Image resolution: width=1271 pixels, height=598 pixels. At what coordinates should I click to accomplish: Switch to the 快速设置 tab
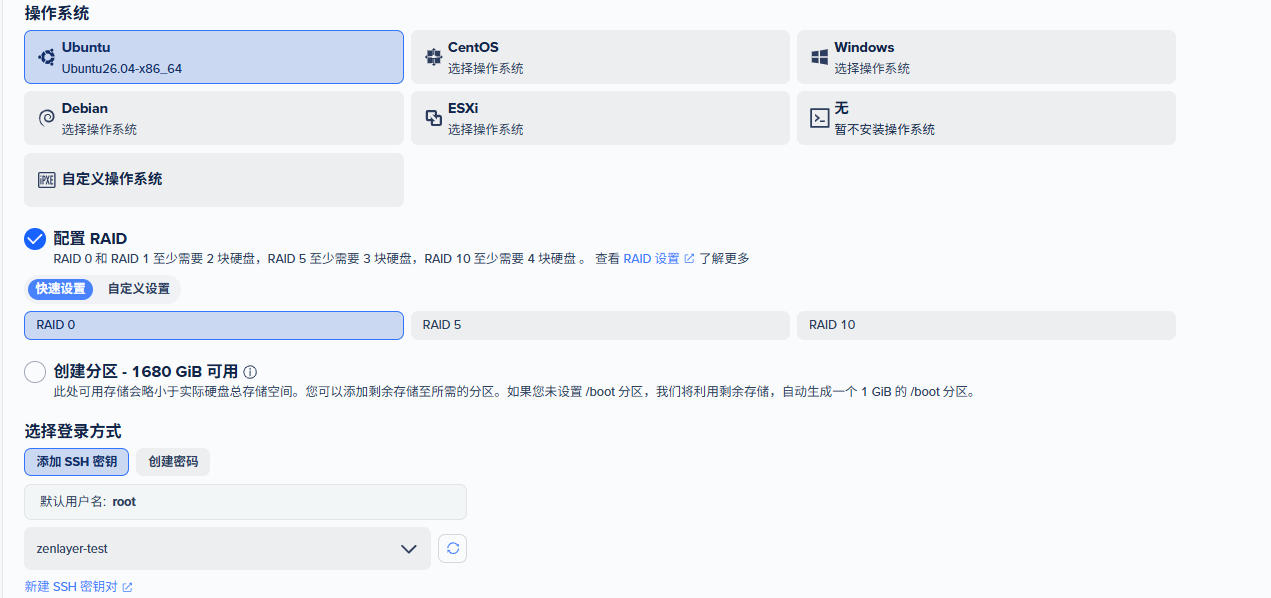point(61,289)
